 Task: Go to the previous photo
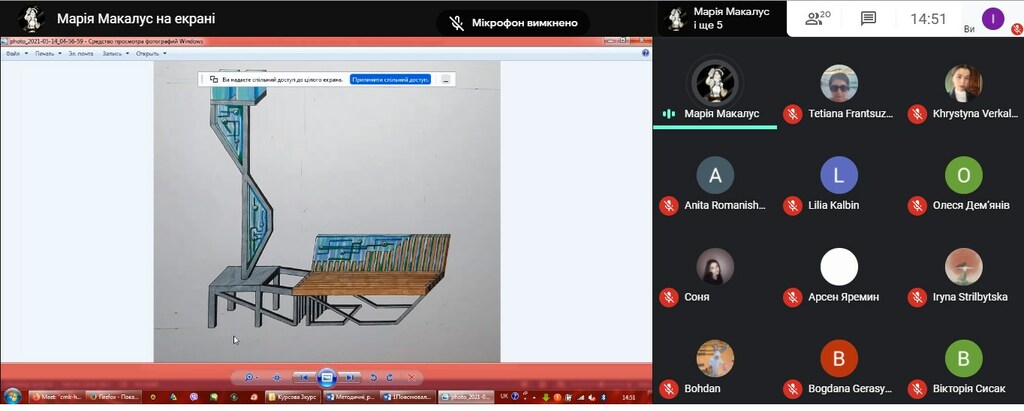(x=302, y=377)
